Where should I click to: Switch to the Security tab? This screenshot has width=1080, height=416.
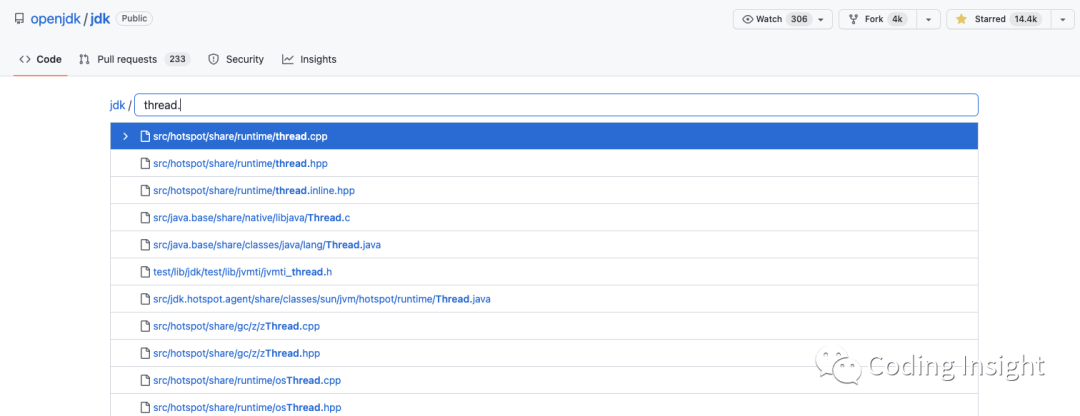tap(236, 59)
